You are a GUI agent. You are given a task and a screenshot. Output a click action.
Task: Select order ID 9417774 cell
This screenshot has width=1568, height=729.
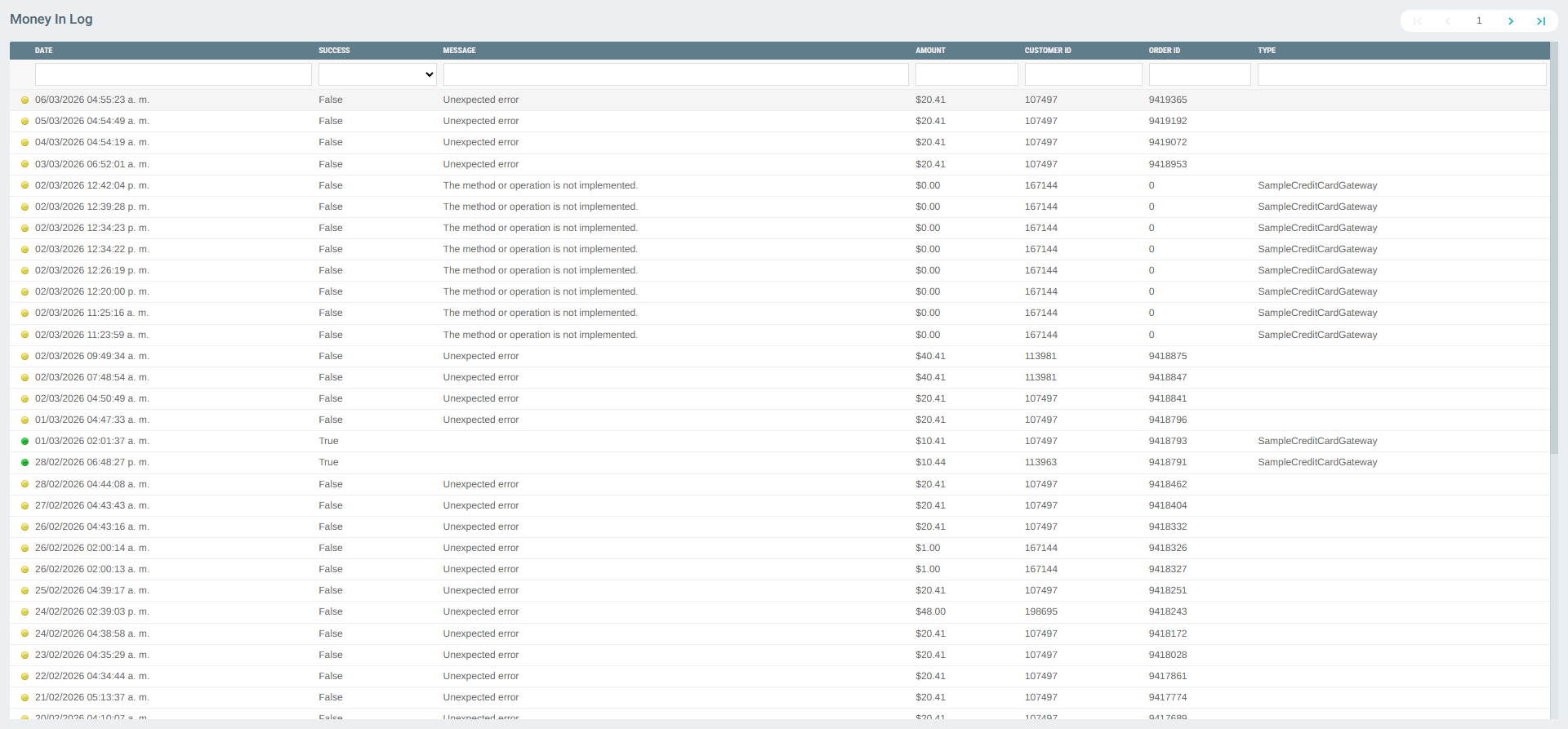pyautogui.click(x=1168, y=697)
